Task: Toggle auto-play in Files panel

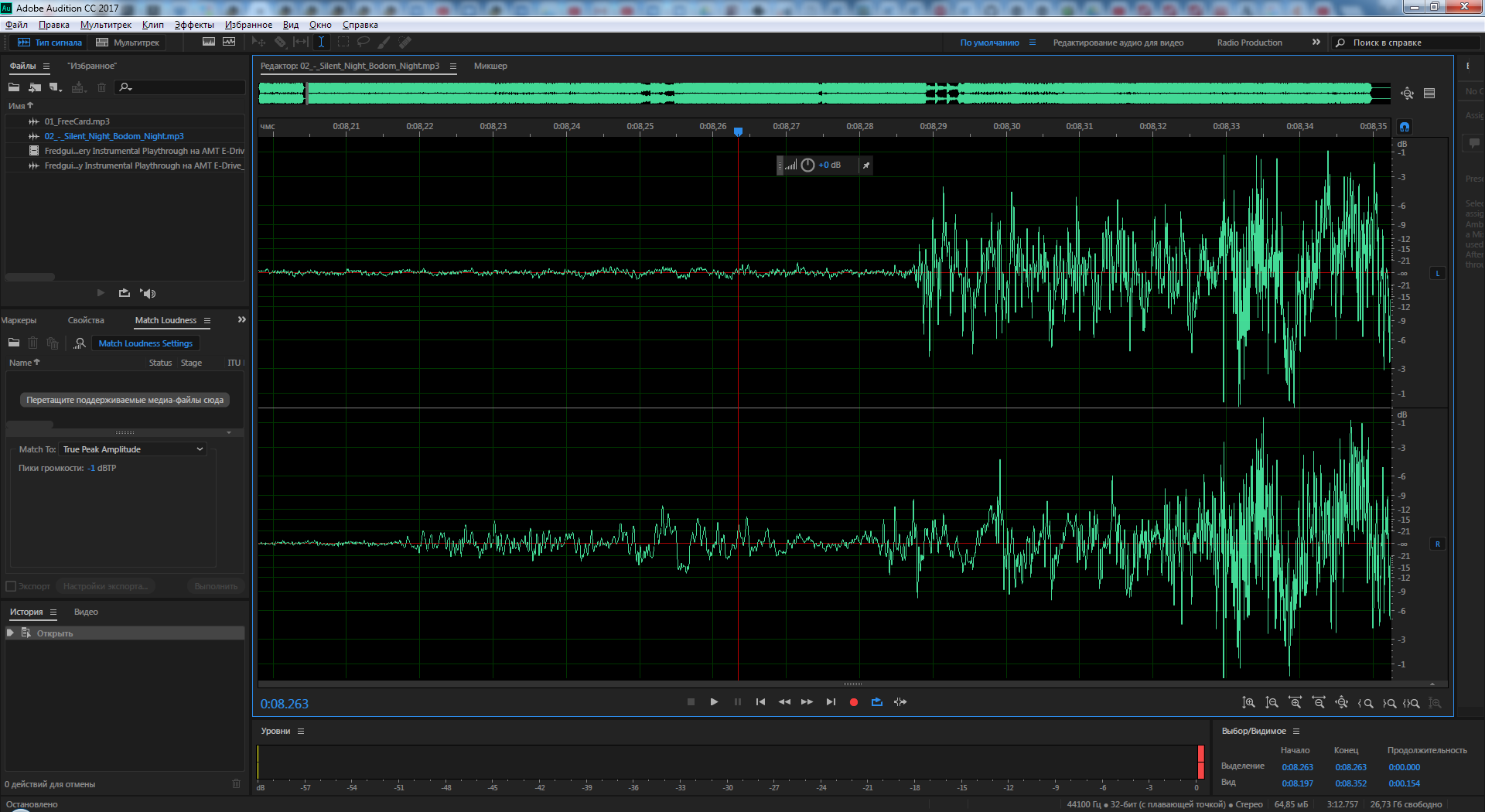Action: (x=148, y=293)
